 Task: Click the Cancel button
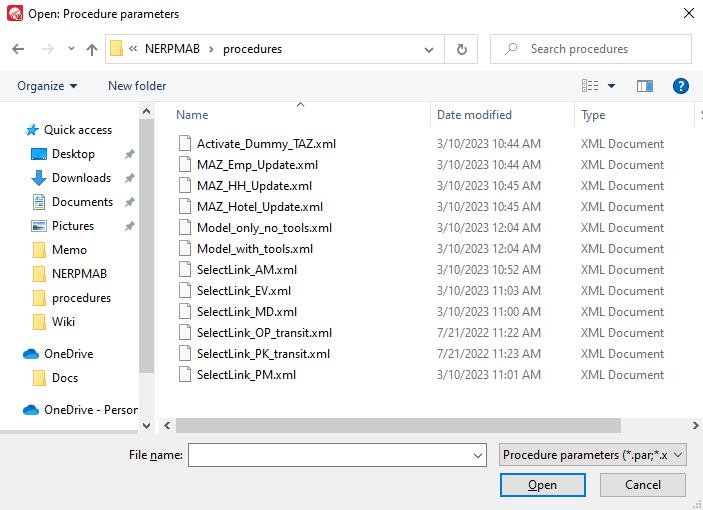pyautogui.click(x=642, y=485)
